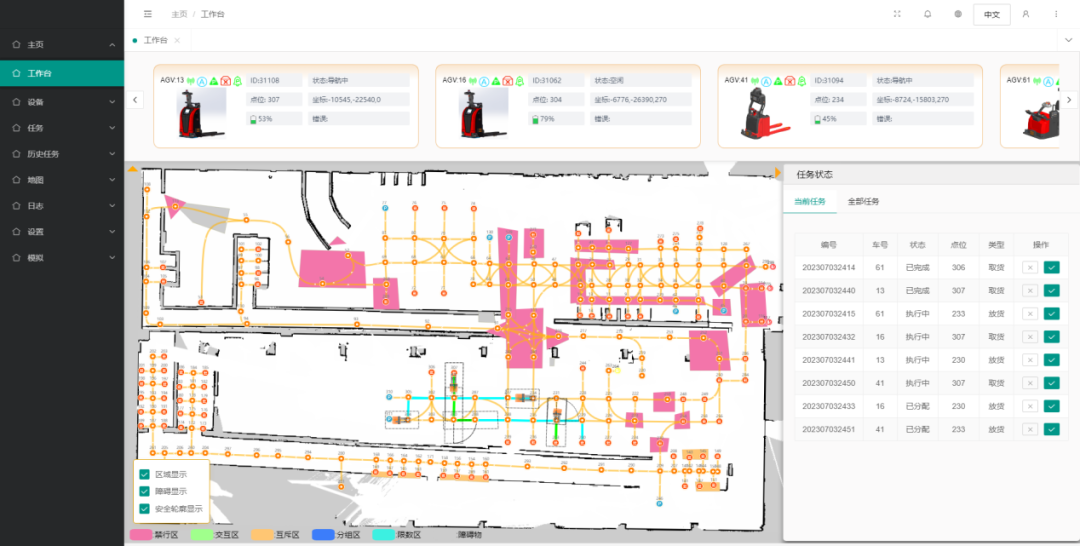Open notifications bell icon
This screenshot has height=546, width=1080.
[927, 14]
